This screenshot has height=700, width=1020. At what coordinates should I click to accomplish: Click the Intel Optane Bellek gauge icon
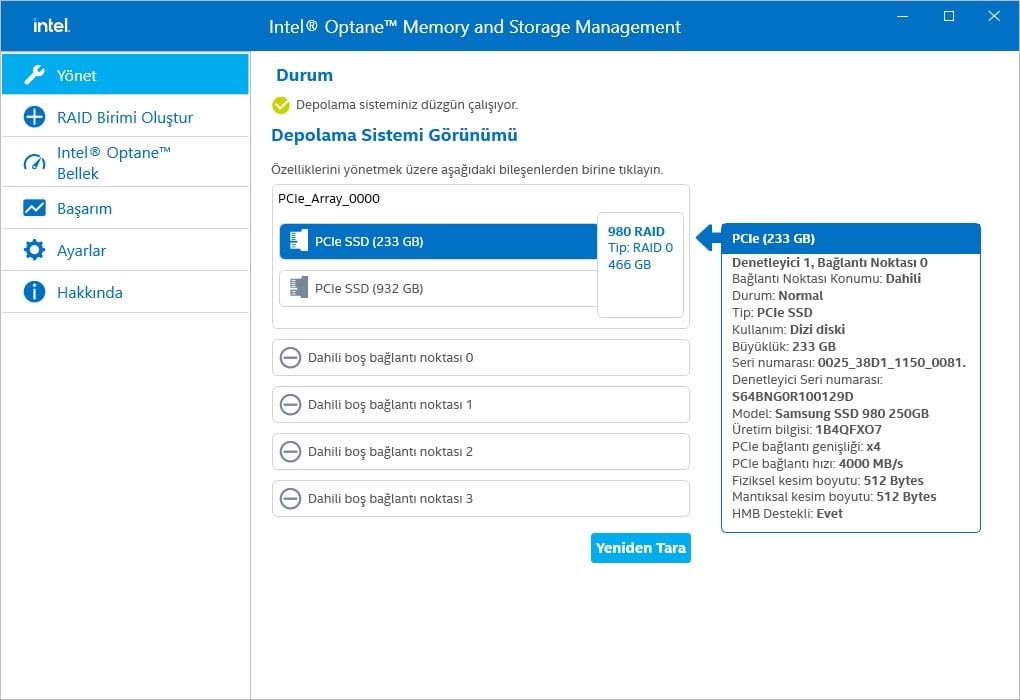34,163
